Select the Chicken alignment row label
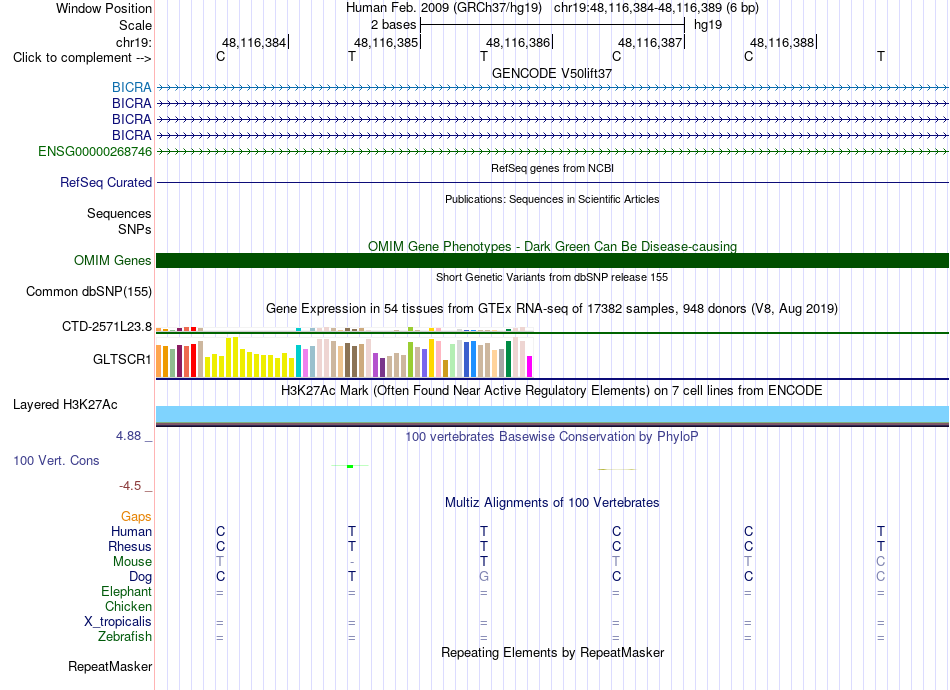 coord(128,606)
